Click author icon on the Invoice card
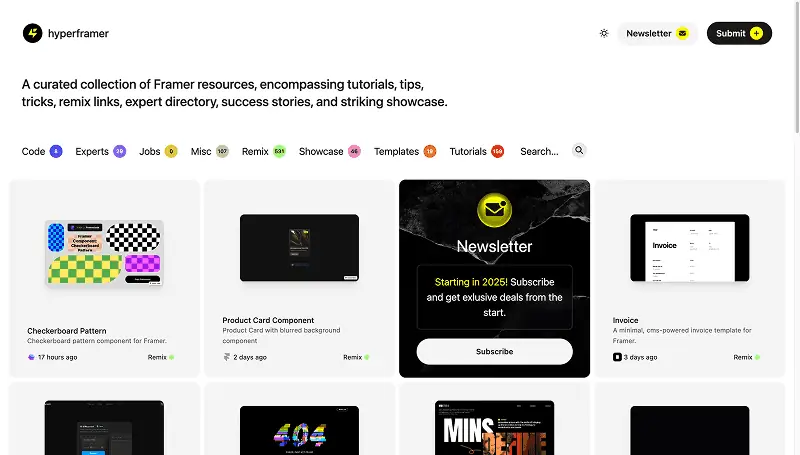The image size is (800, 455). [617, 357]
